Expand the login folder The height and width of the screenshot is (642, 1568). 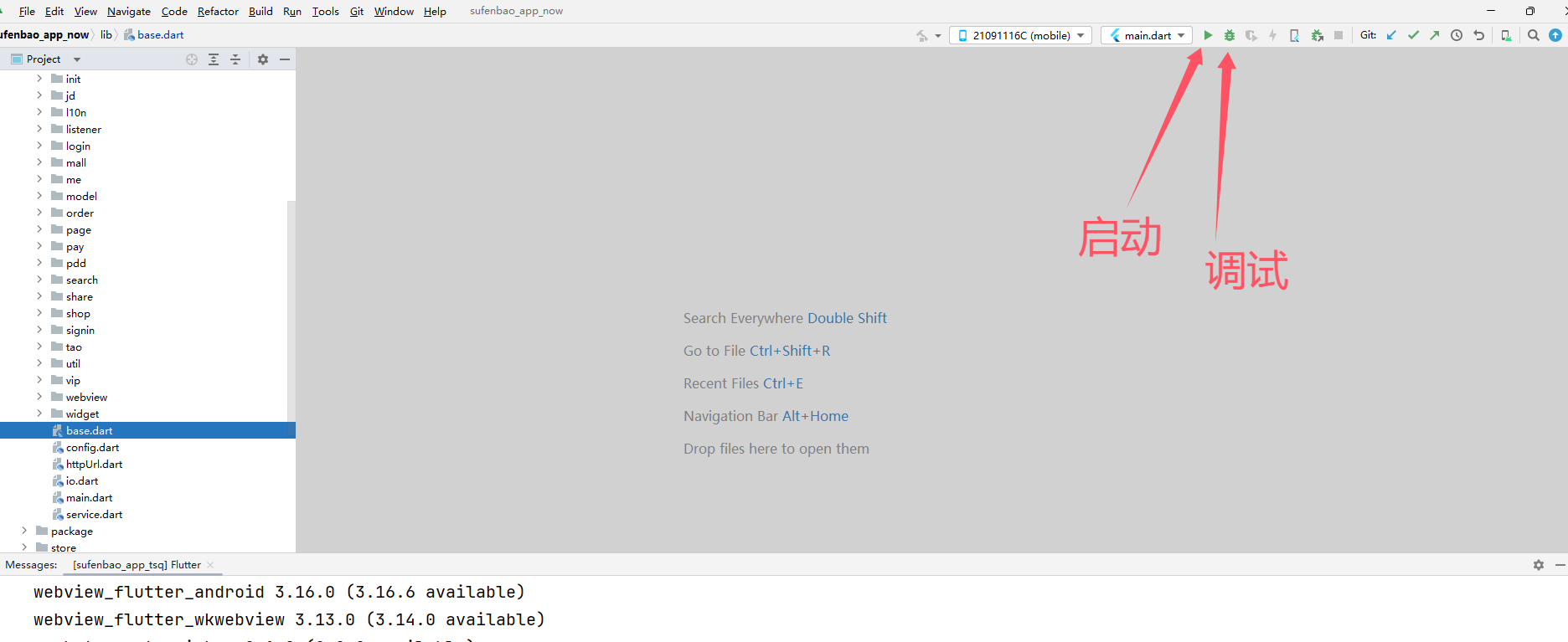click(x=39, y=146)
